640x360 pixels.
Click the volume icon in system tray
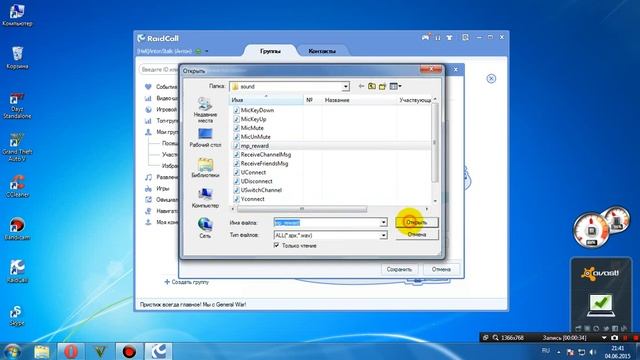click(x=593, y=352)
